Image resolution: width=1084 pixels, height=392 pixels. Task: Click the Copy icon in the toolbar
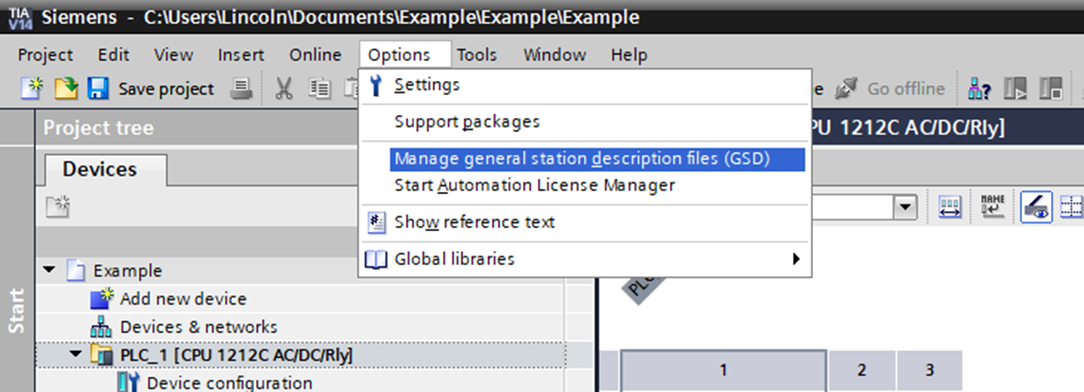tap(319, 88)
